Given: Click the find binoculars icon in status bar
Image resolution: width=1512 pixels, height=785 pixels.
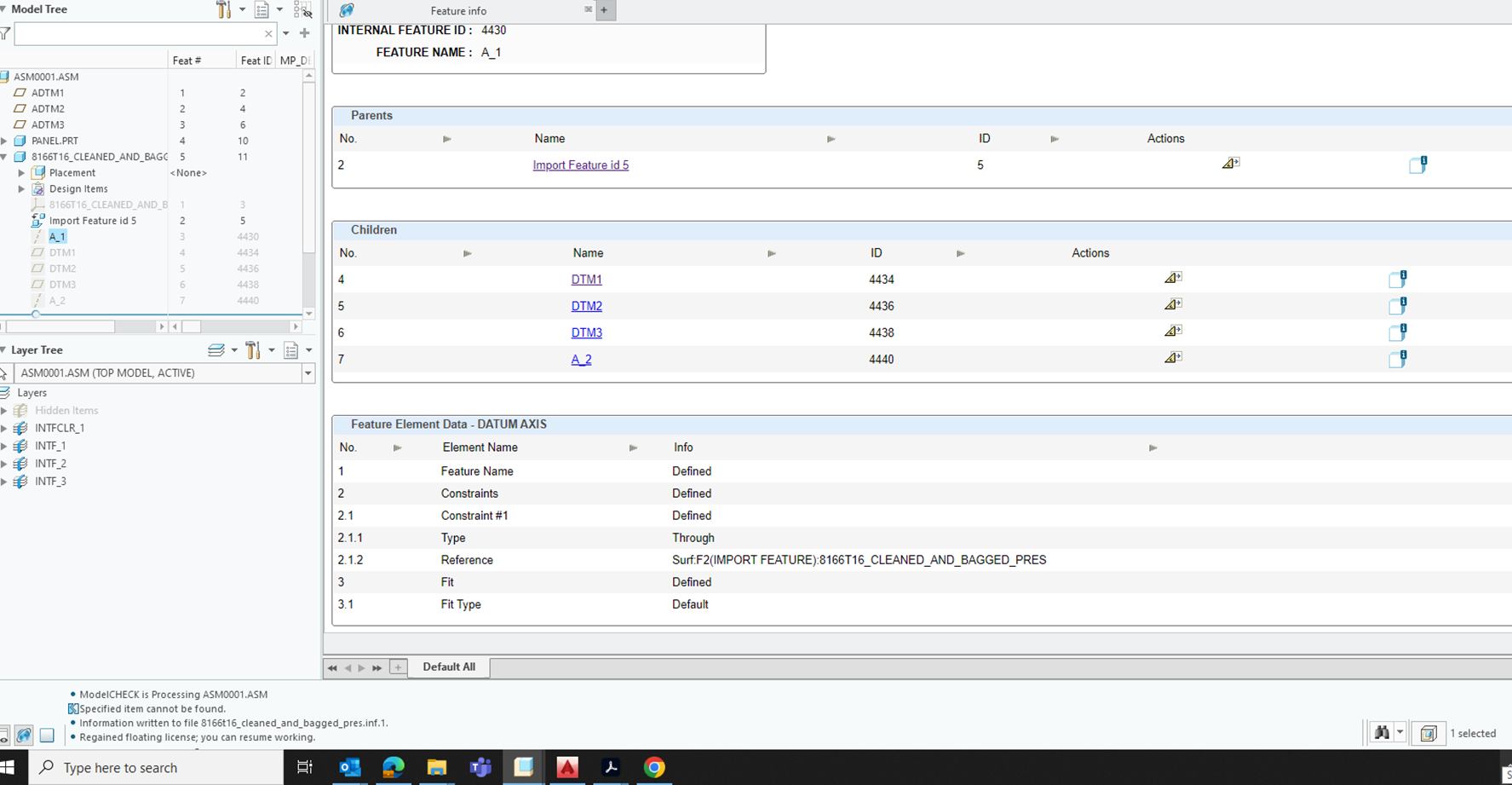Looking at the screenshot, I should pyautogui.click(x=1381, y=733).
